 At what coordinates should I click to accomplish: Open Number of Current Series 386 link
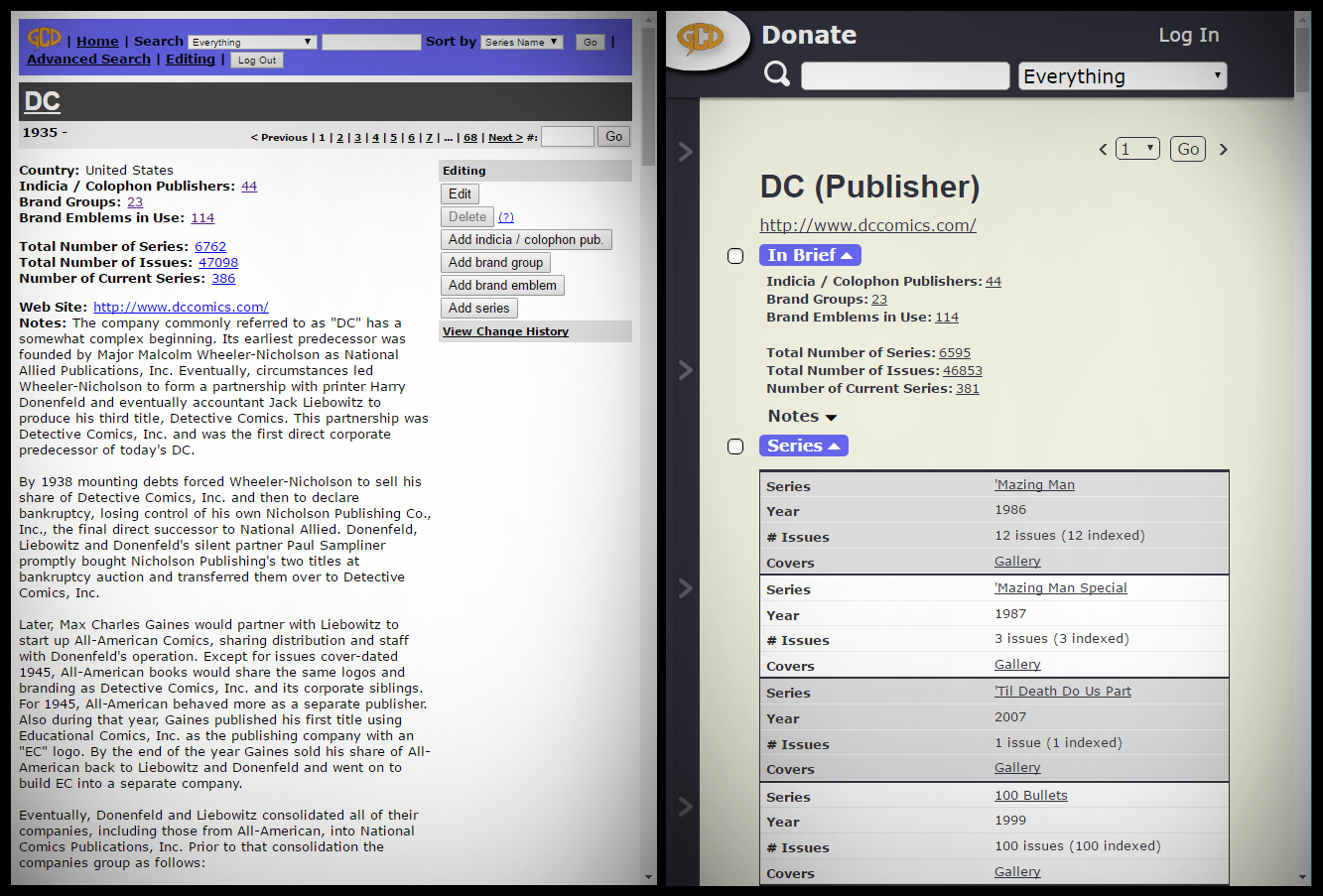(x=223, y=279)
